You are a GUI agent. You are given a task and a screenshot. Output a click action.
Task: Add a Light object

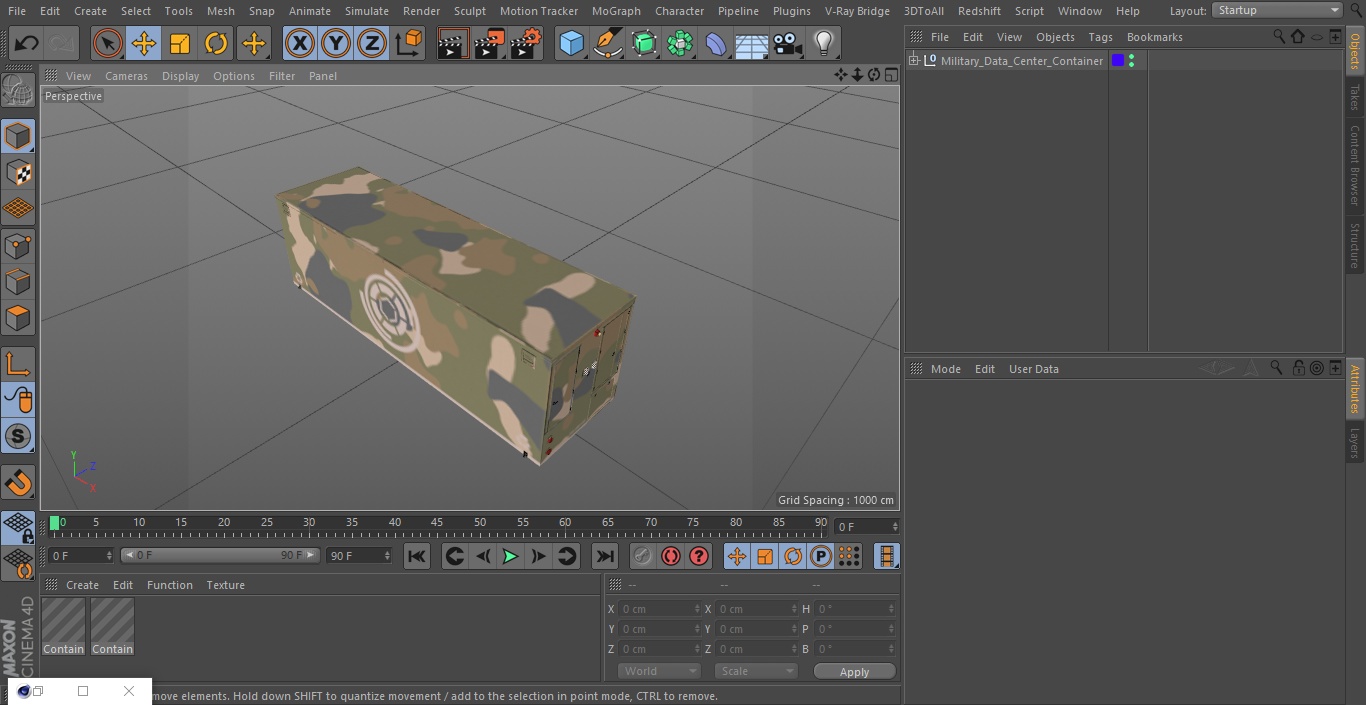(823, 44)
